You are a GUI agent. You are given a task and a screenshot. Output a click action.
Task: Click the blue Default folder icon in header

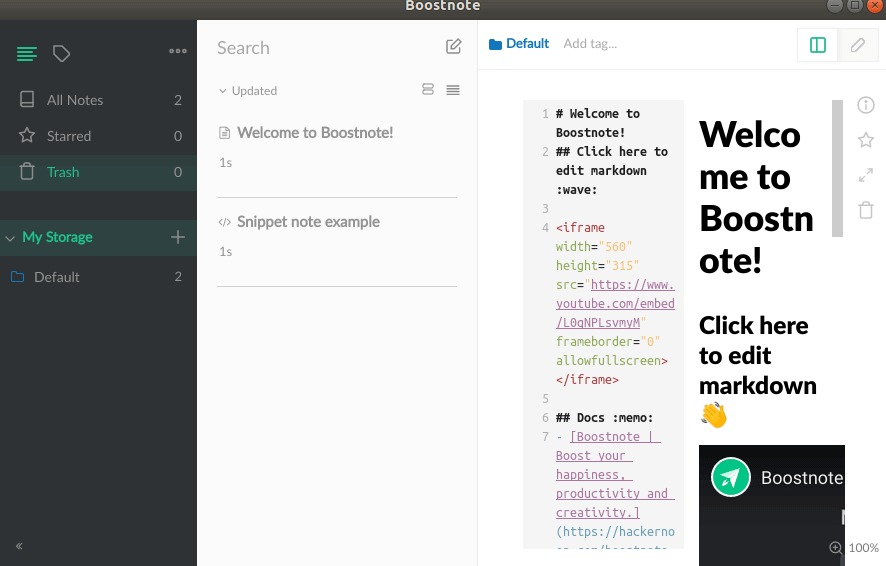(x=496, y=44)
